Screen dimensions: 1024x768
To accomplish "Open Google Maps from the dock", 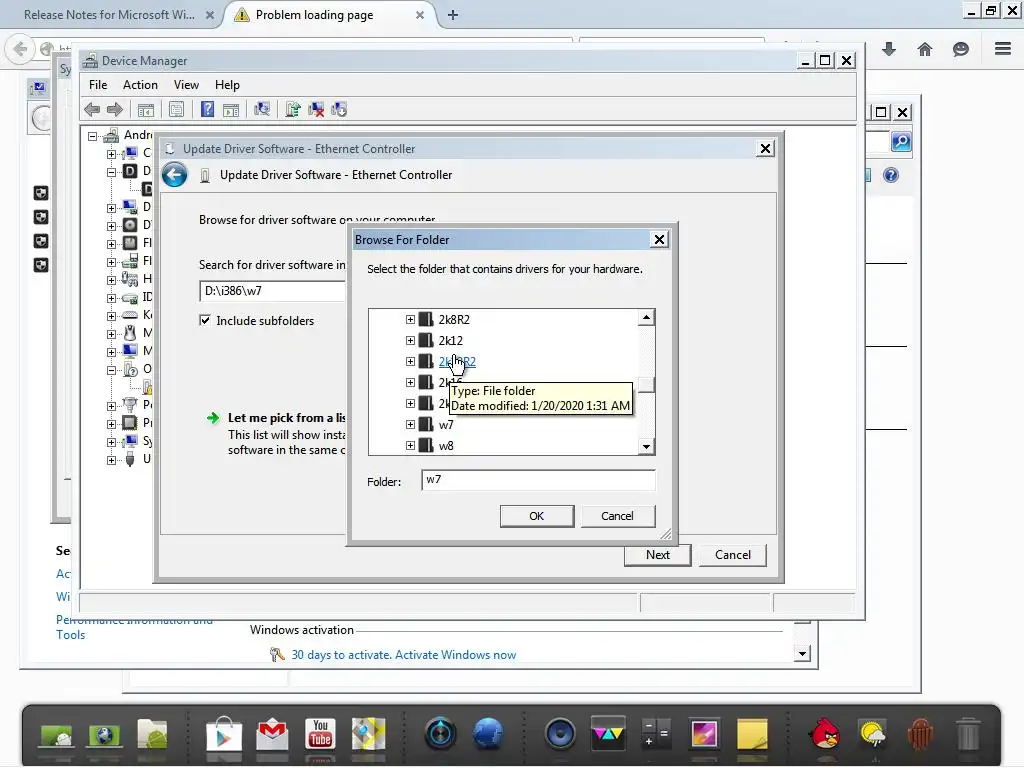I will (369, 734).
